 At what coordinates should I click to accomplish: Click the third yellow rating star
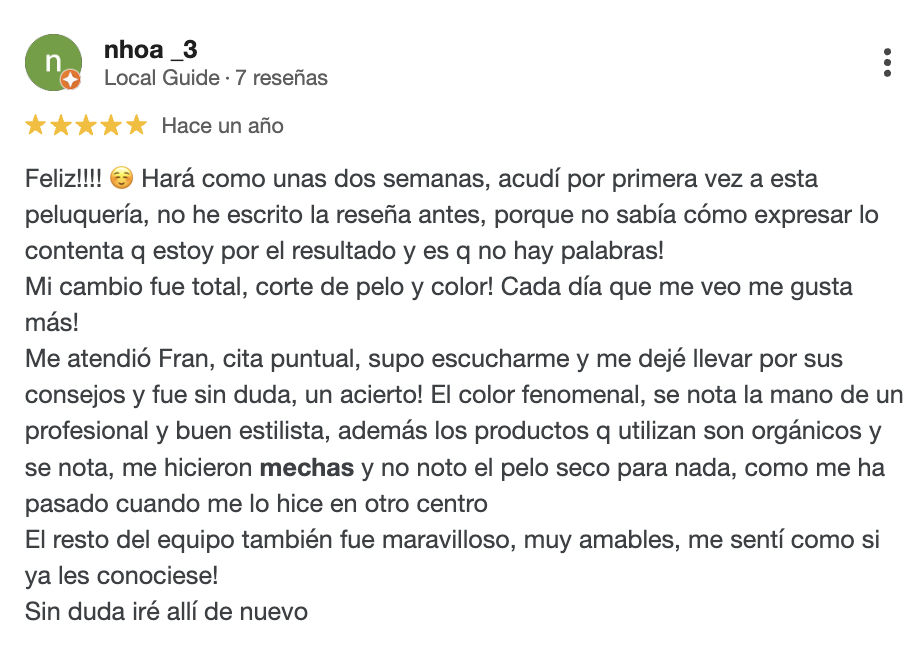click(x=85, y=126)
